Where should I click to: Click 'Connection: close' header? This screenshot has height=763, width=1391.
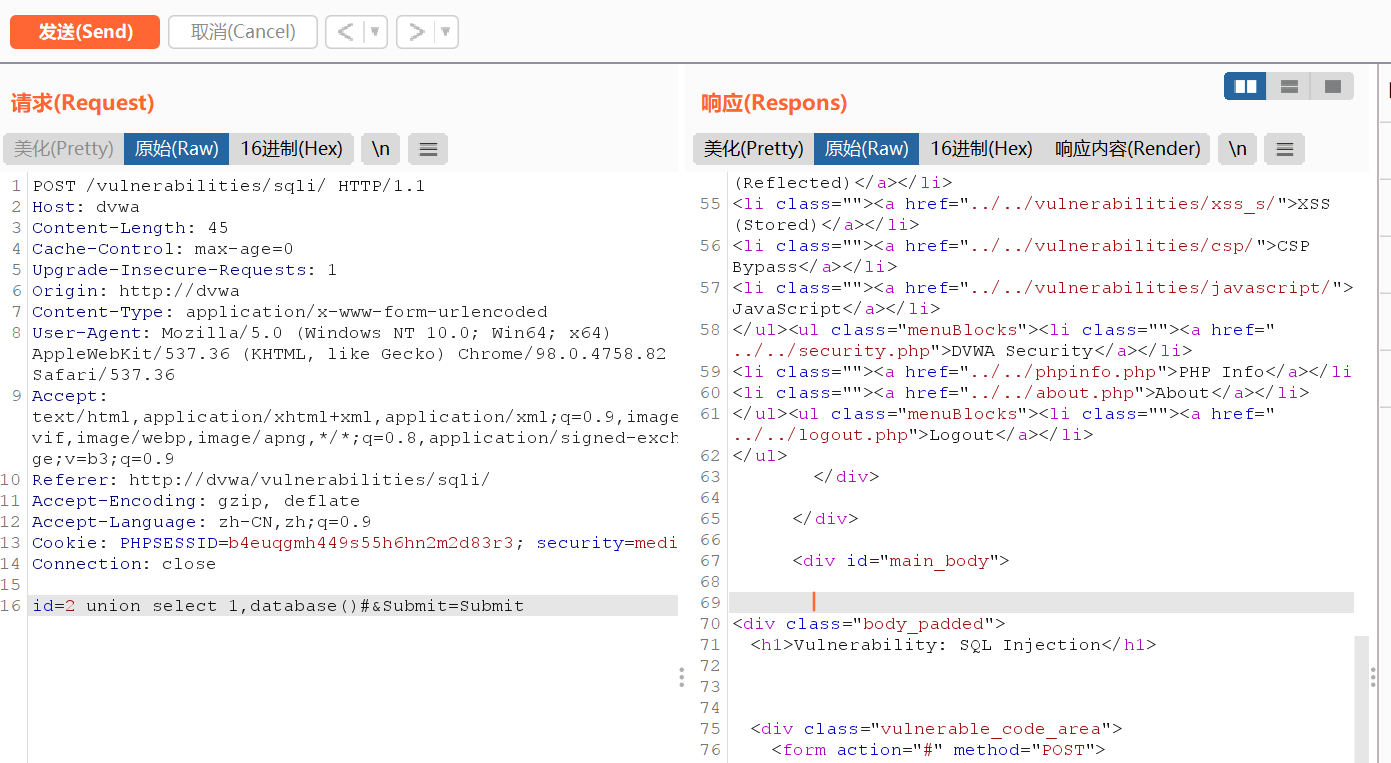coord(124,564)
